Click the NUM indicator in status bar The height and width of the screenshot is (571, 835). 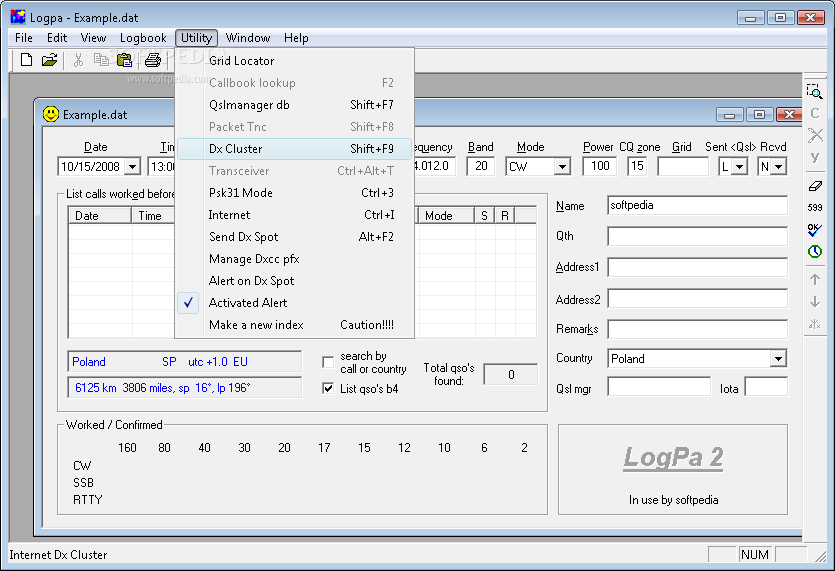pos(755,555)
